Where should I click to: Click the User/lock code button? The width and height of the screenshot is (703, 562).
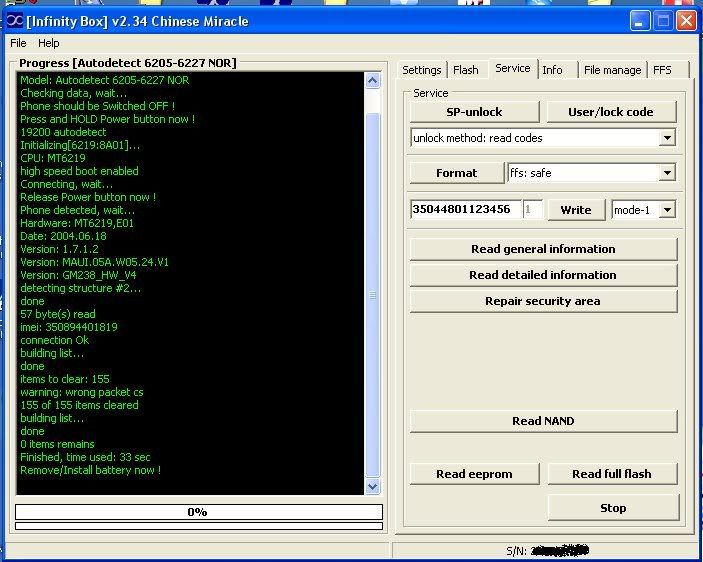[611, 112]
